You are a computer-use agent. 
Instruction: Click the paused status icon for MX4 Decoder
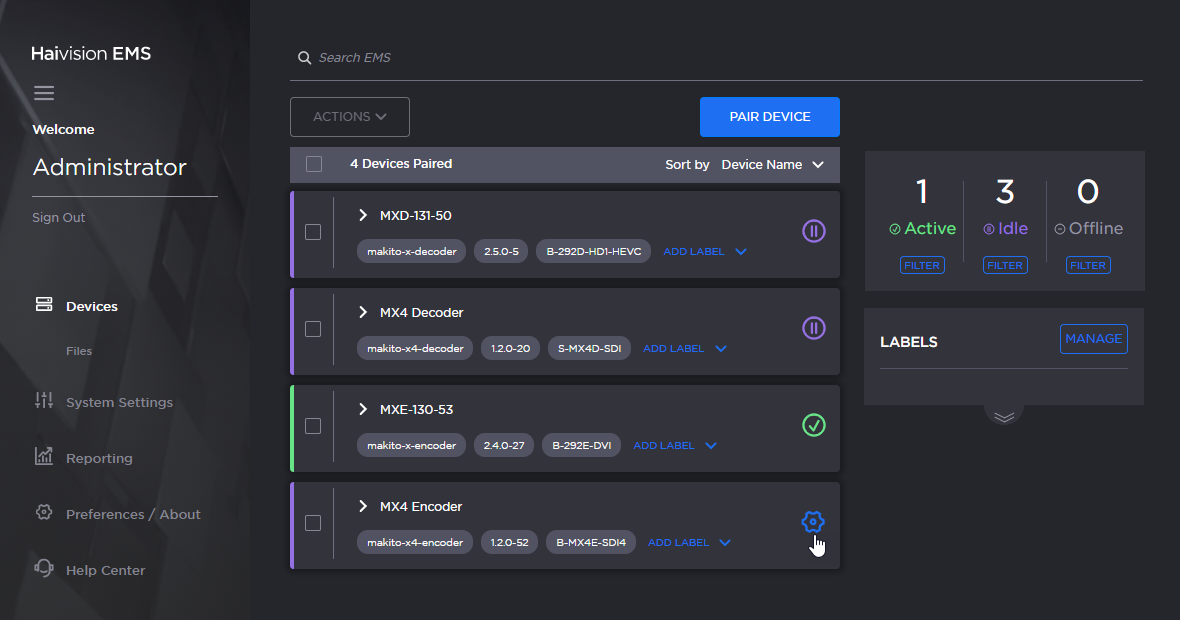coord(813,328)
